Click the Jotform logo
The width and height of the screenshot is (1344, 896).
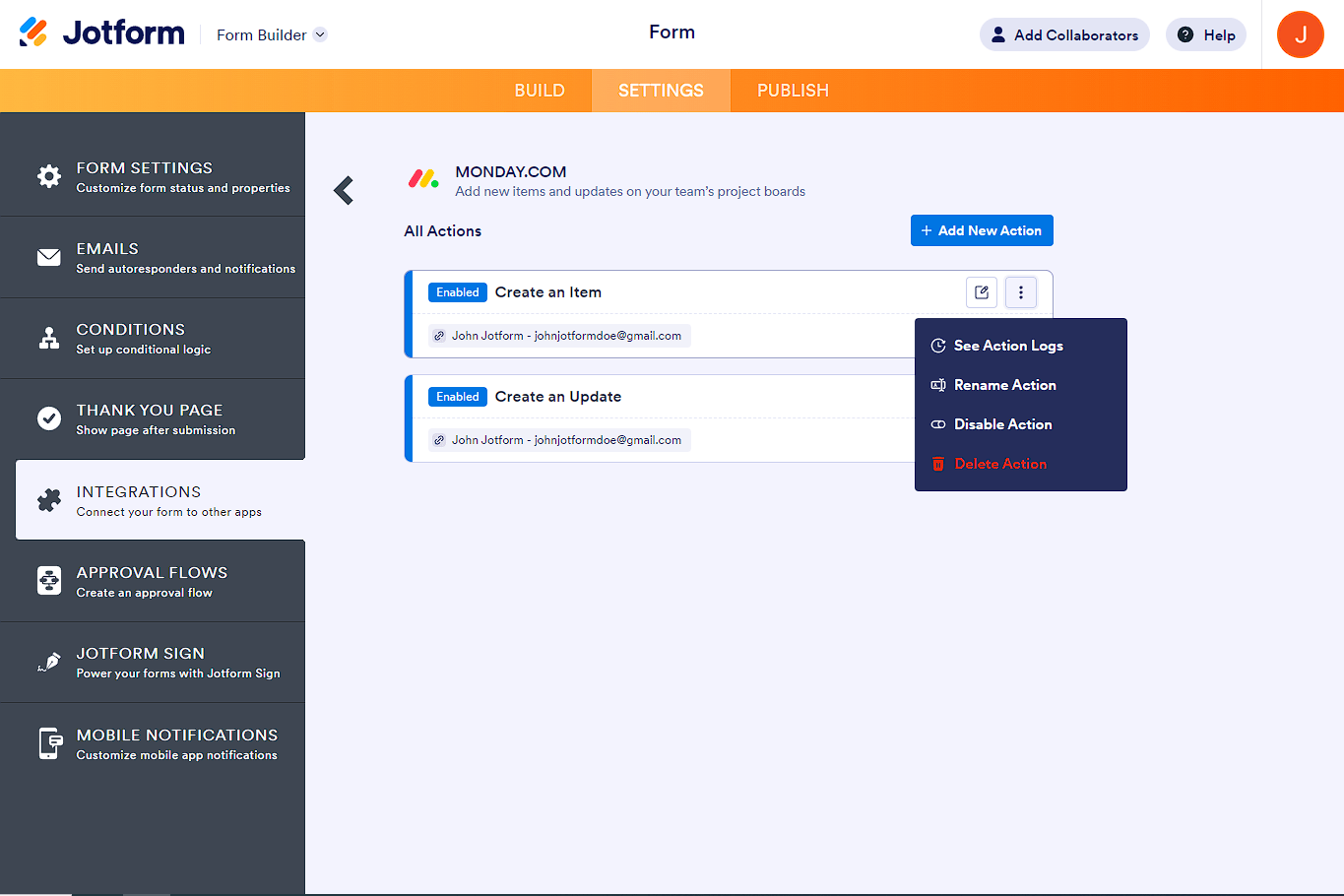click(x=101, y=32)
